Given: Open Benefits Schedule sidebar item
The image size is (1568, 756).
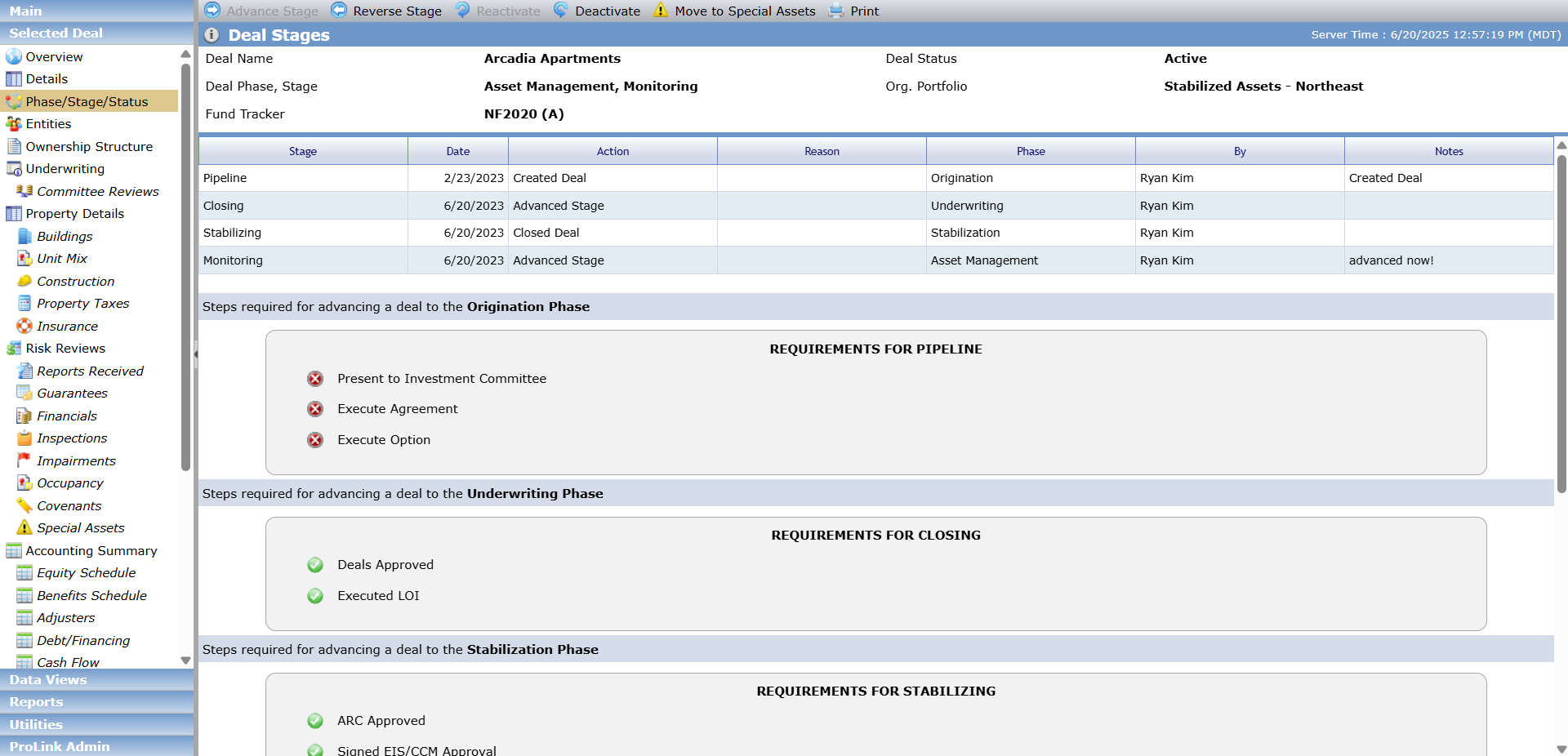Looking at the screenshot, I should click(x=92, y=596).
